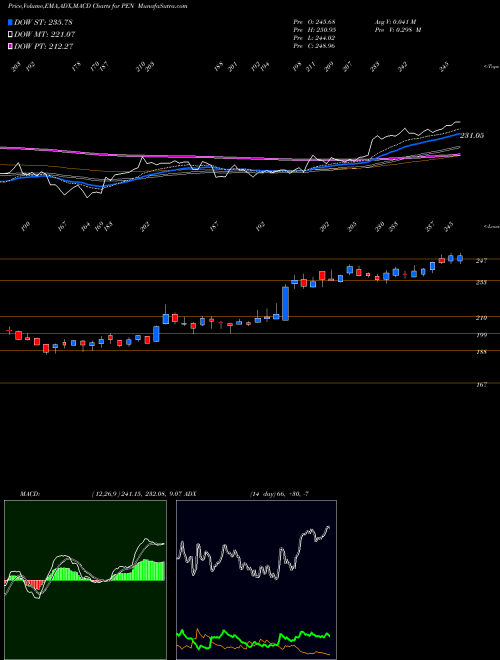Click the ADX indicator chart panel
The width and height of the screenshot is (500, 660).
coord(256,580)
